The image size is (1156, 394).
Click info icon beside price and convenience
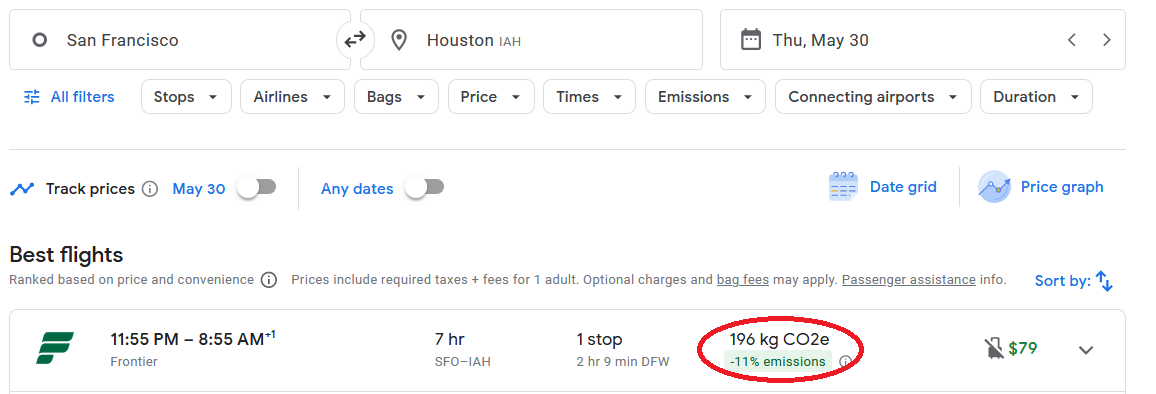click(x=269, y=280)
